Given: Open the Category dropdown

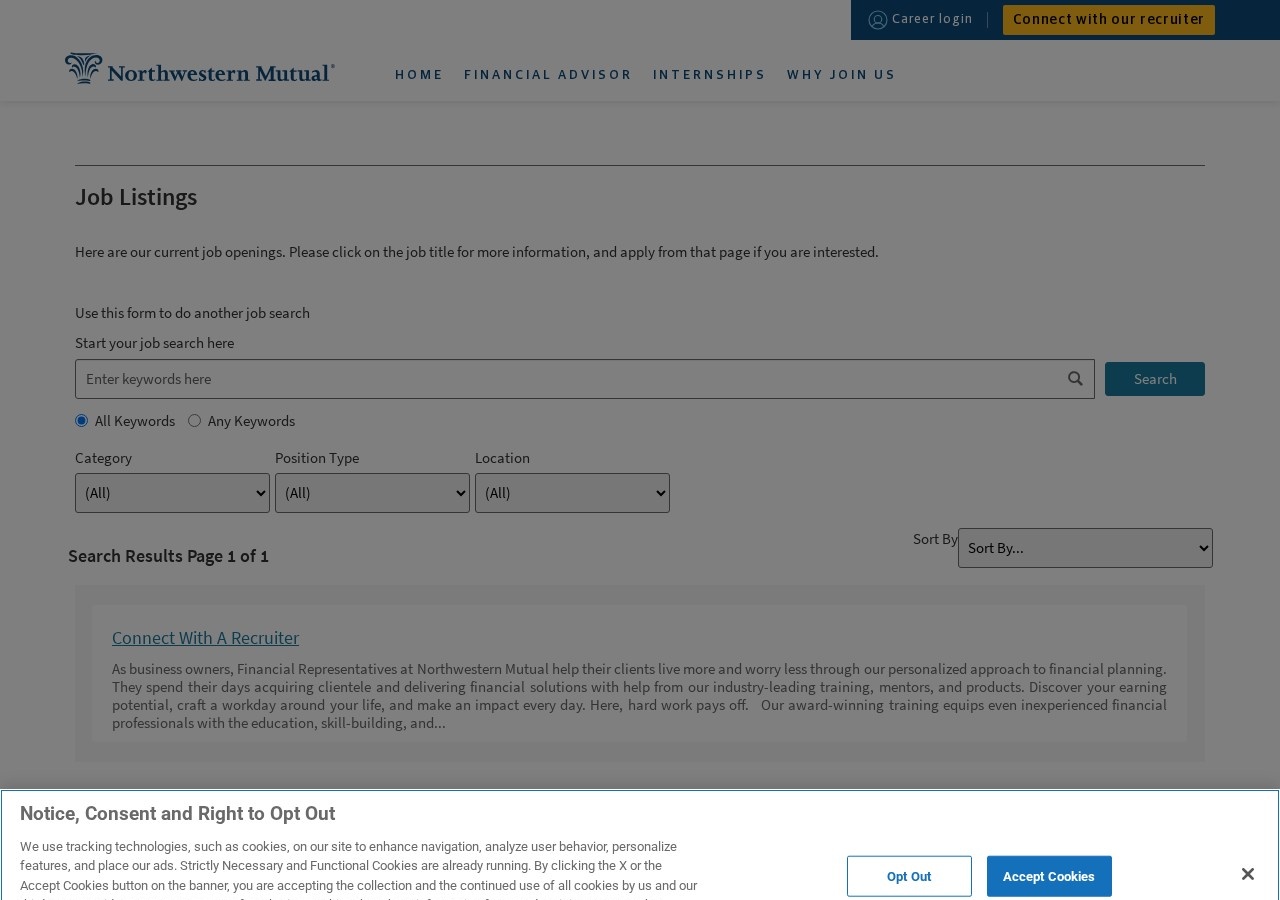Looking at the screenshot, I should coord(172,493).
